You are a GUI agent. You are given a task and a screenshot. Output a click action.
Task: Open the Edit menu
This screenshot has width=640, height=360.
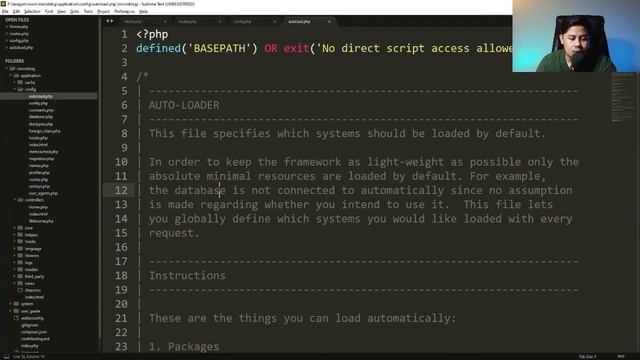click(16, 11)
